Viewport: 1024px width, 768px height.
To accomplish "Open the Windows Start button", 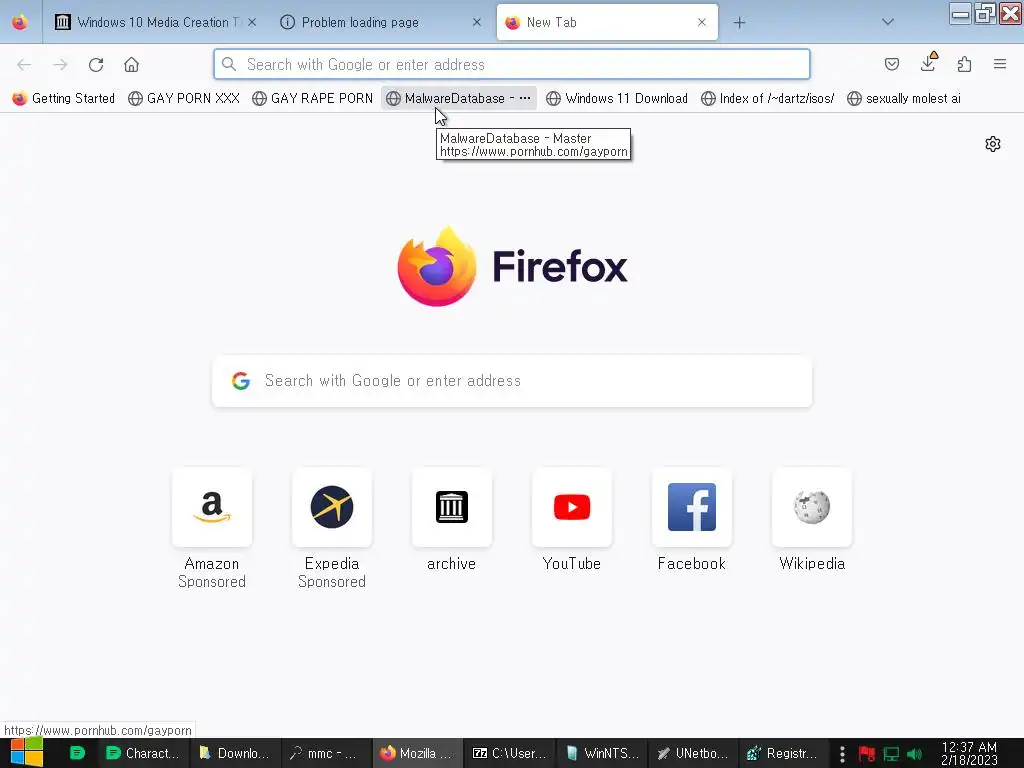I will 27,753.
